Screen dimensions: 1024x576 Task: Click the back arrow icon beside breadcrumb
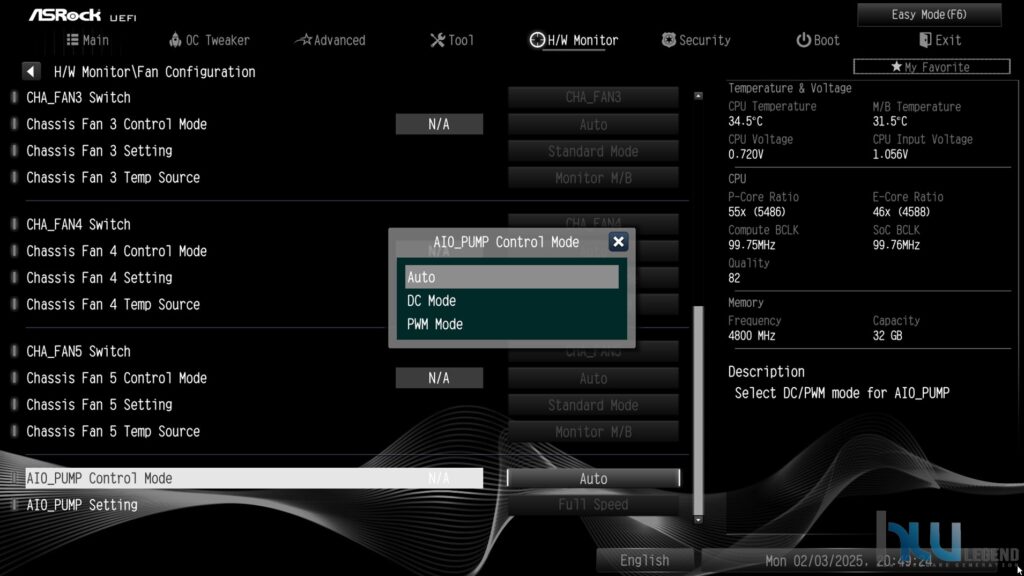click(x=31, y=71)
